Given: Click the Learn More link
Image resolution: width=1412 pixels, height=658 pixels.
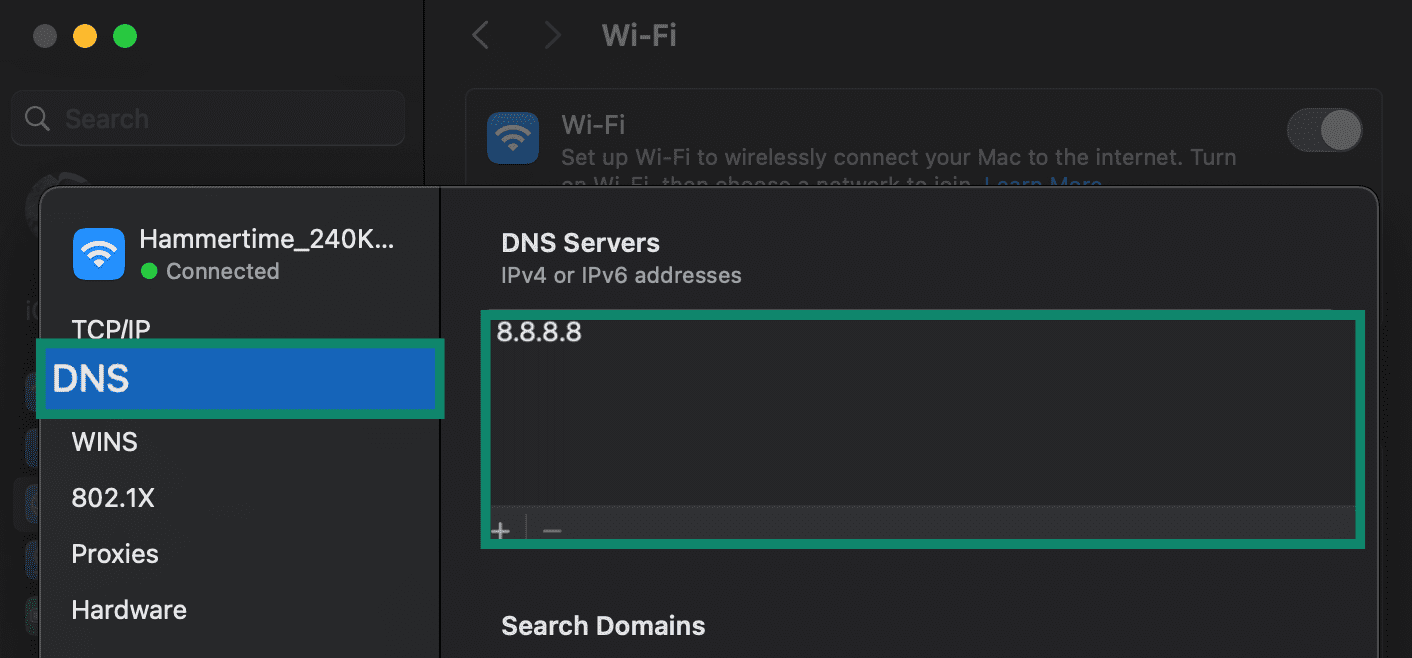Looking at the screenshot, I should (1043, 184).
